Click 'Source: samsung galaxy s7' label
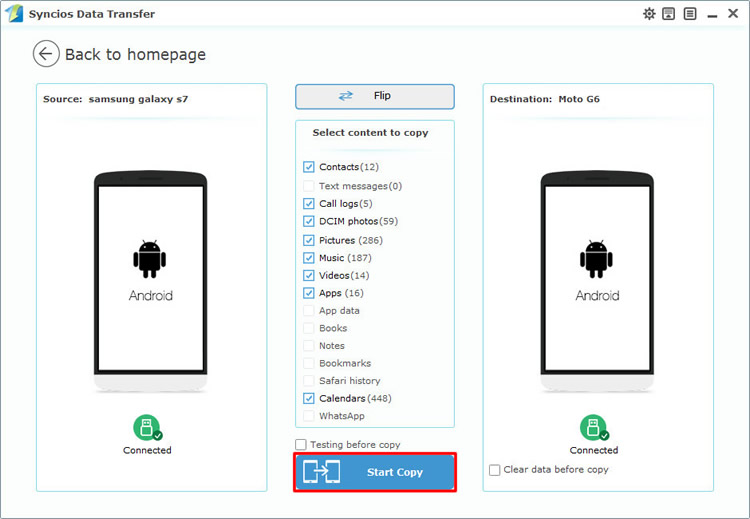750x519 pixels. click(x=115, y=99)
